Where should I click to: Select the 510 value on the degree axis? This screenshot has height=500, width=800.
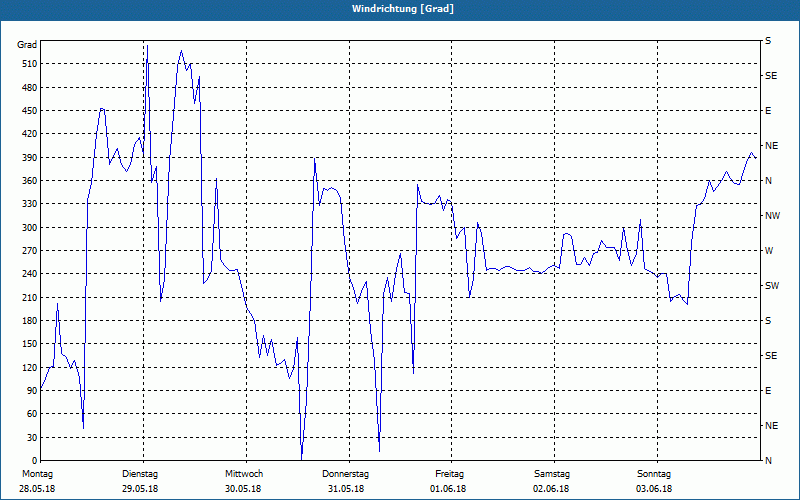(x=30, y=64)
